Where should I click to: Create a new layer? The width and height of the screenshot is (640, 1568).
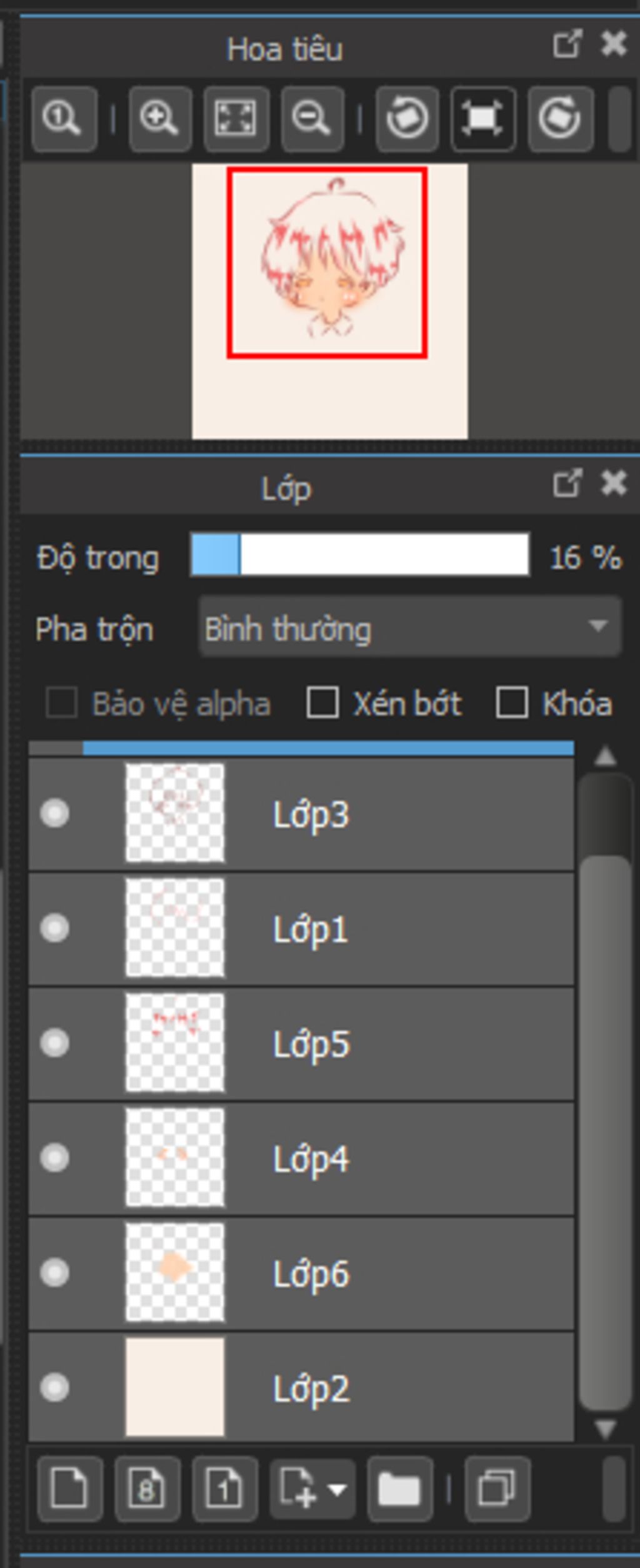[x=70, y=1489]
